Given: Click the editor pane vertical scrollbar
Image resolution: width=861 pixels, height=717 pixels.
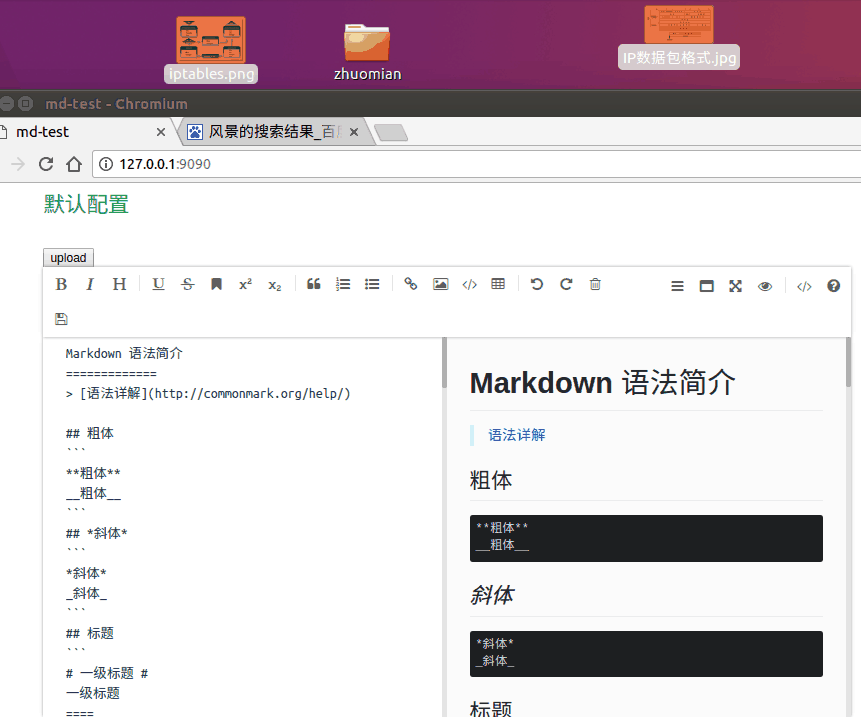Looking at the screenshot, I should (444, 363).
